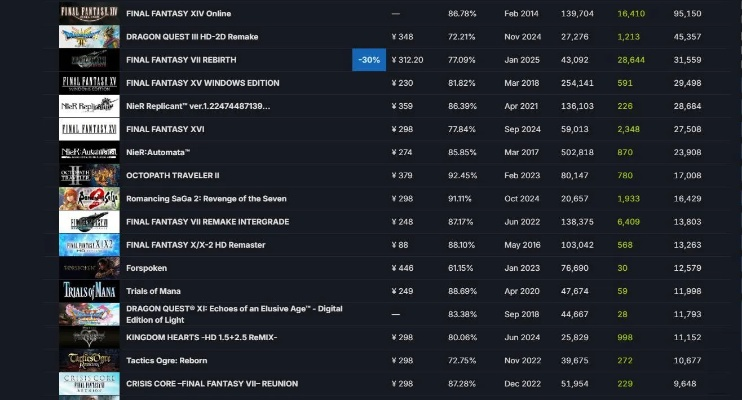
Task: Click the FINAL FANTASY VII REBIRTH thumbnail image
Action: tap(89, 60)
